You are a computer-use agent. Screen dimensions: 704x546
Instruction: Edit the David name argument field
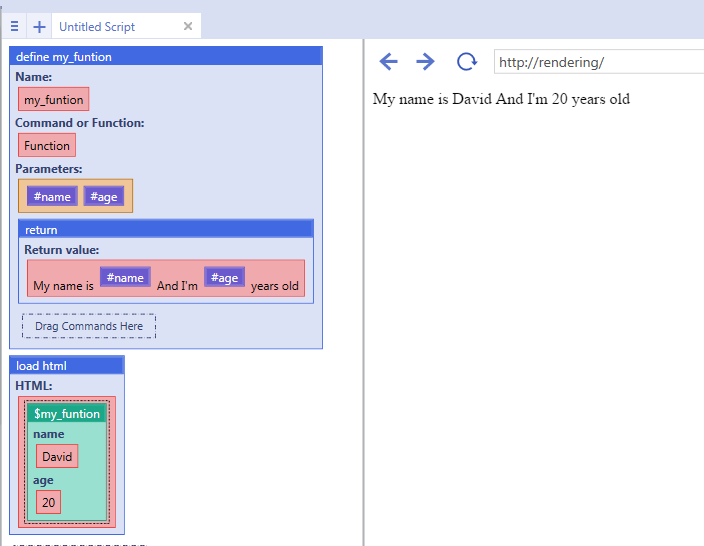(57, 457)
